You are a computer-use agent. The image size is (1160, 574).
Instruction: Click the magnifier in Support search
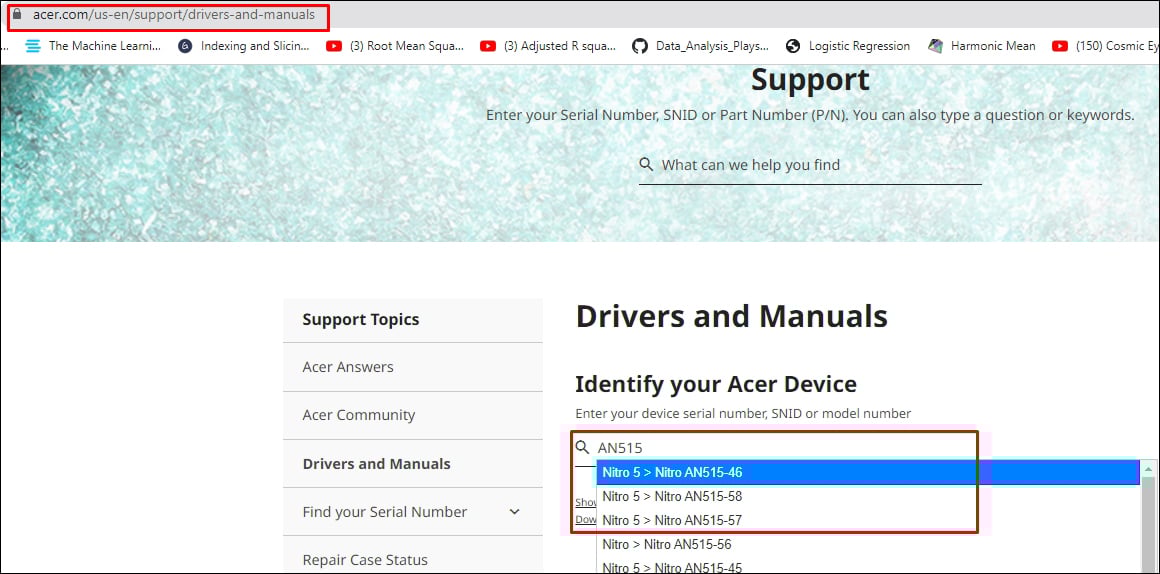(646, 165)
